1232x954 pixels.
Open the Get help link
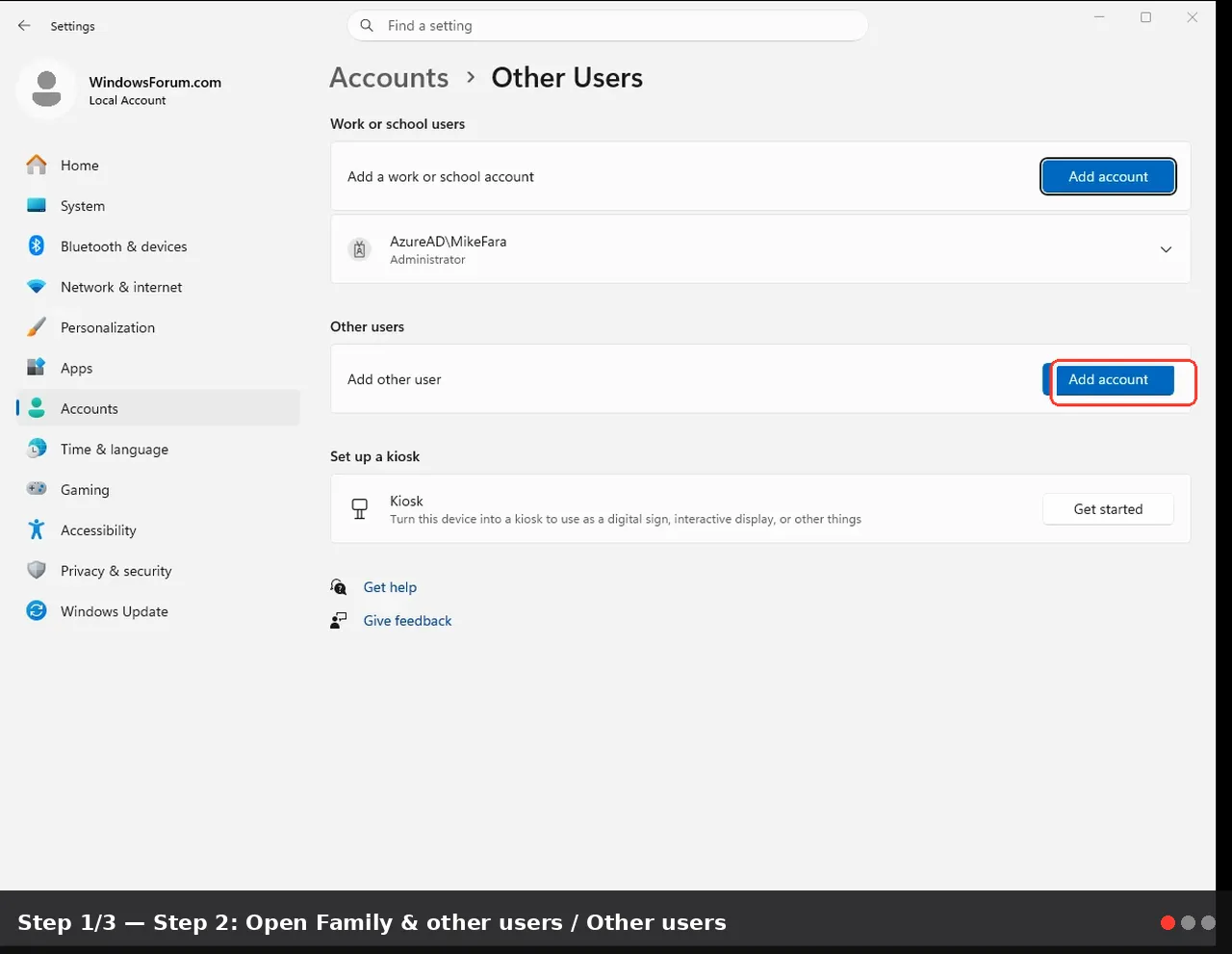[x=390, y=587]
